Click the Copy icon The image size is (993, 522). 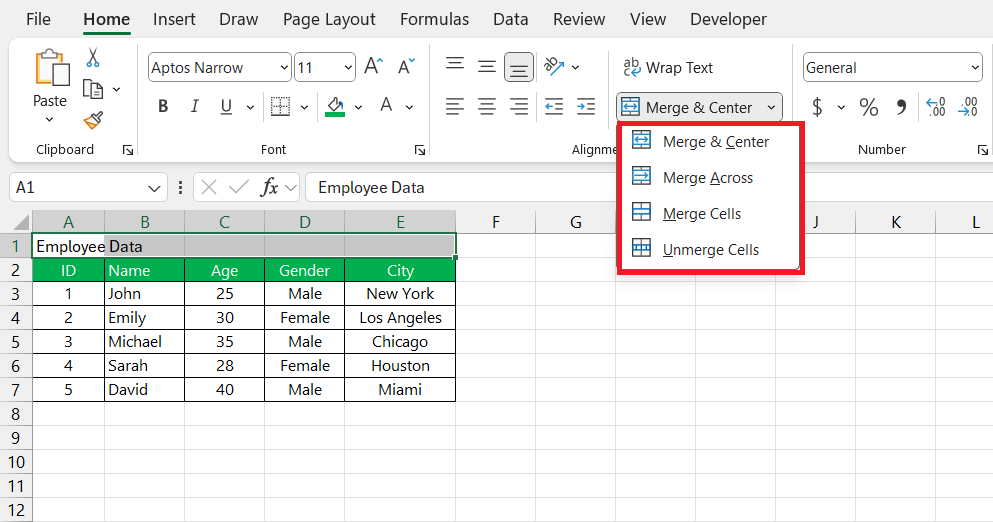coord(93,89)
